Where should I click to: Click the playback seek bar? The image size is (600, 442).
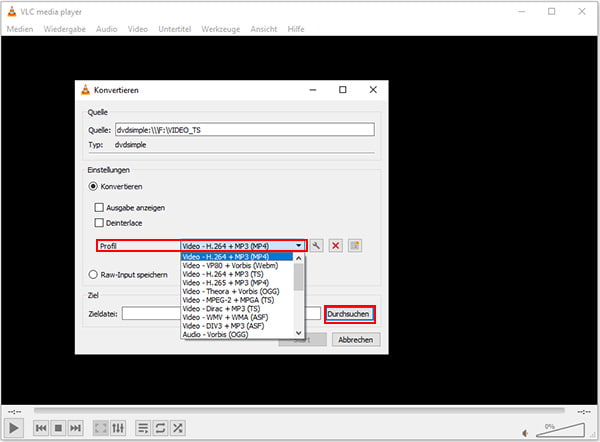tap(299, 410)
